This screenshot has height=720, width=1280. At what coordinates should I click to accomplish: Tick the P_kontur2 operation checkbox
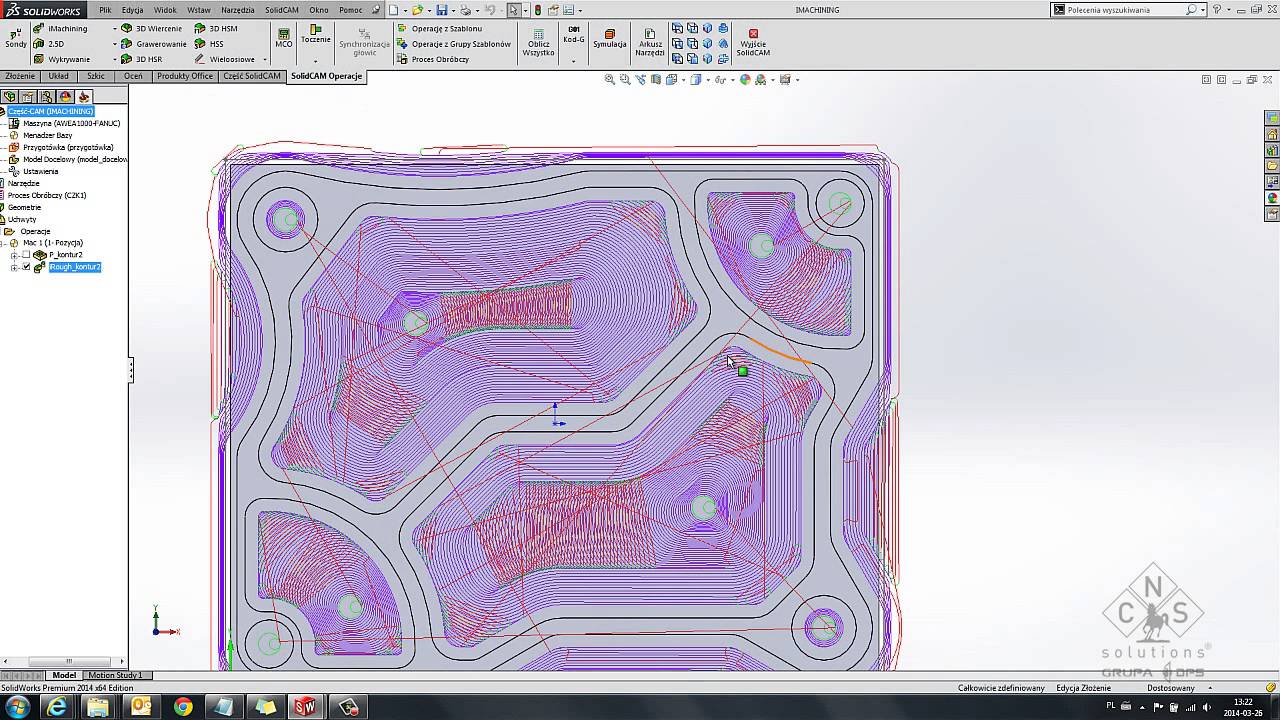(26, 255)
